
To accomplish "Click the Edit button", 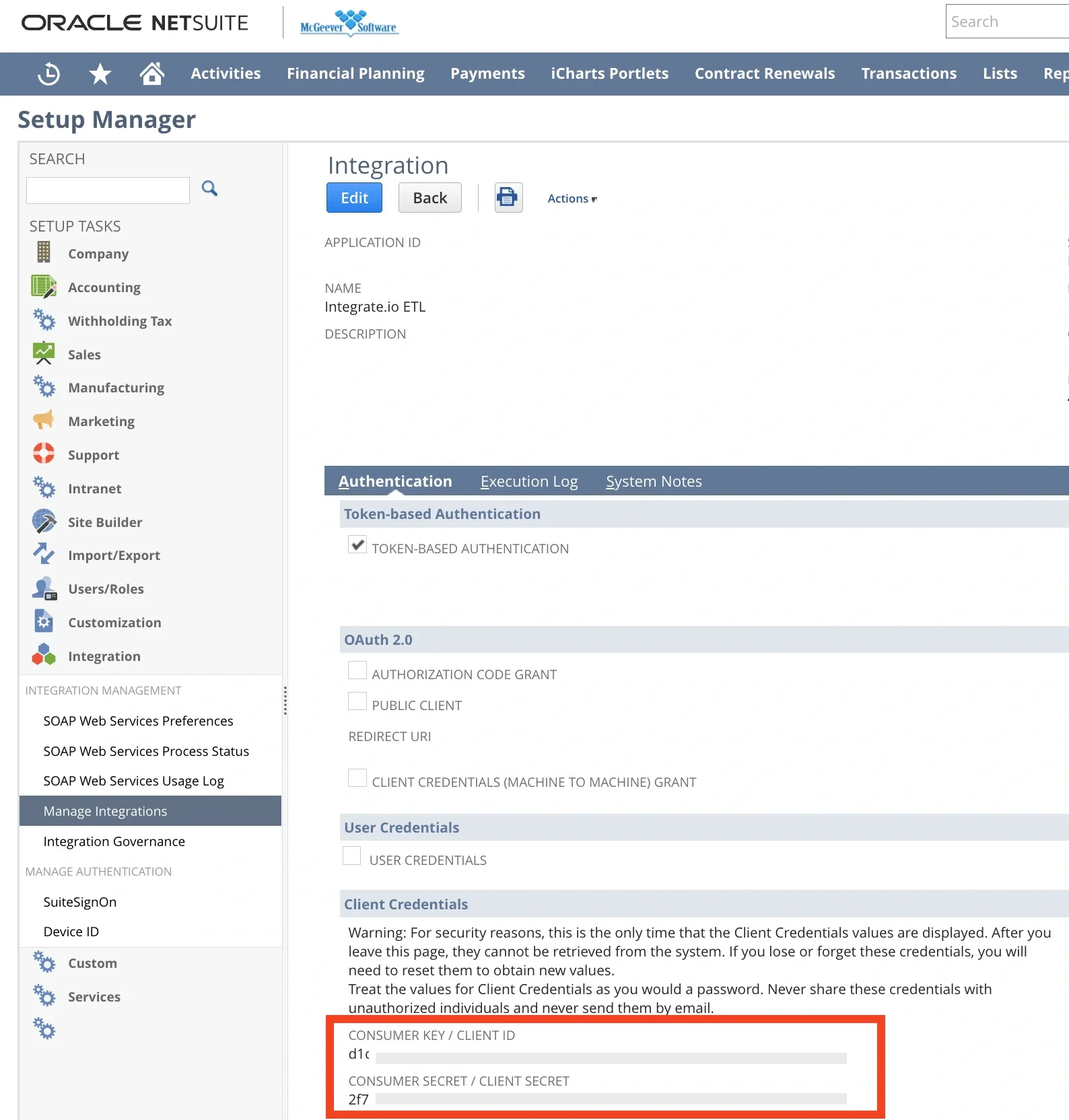I will 354,197.
